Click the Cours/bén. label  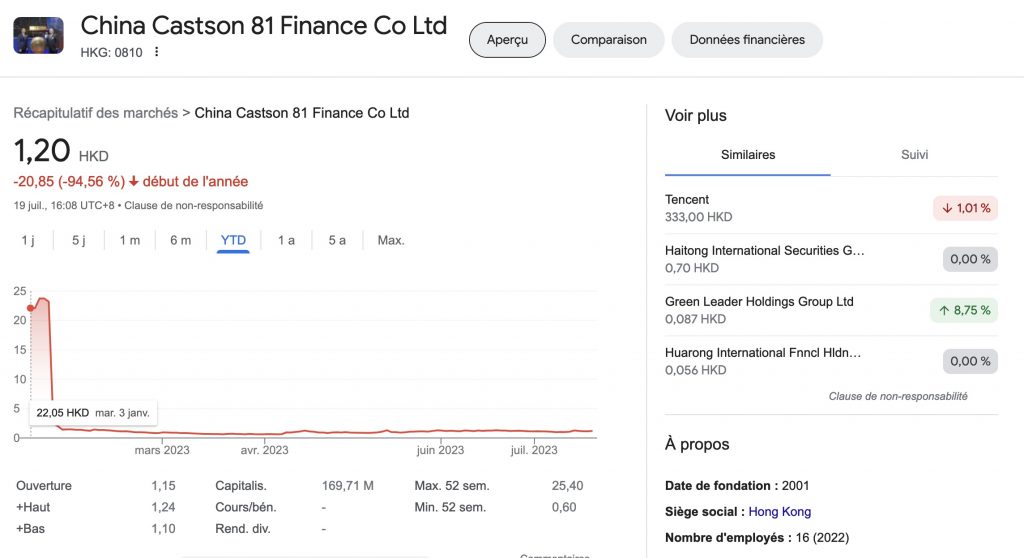point(246,507)
